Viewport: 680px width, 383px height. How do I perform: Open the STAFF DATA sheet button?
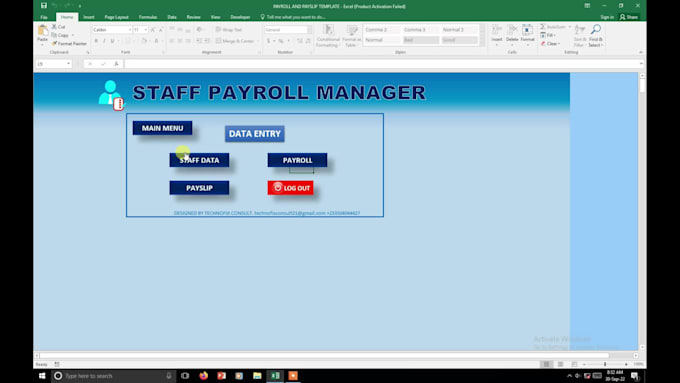coord(199,160)
